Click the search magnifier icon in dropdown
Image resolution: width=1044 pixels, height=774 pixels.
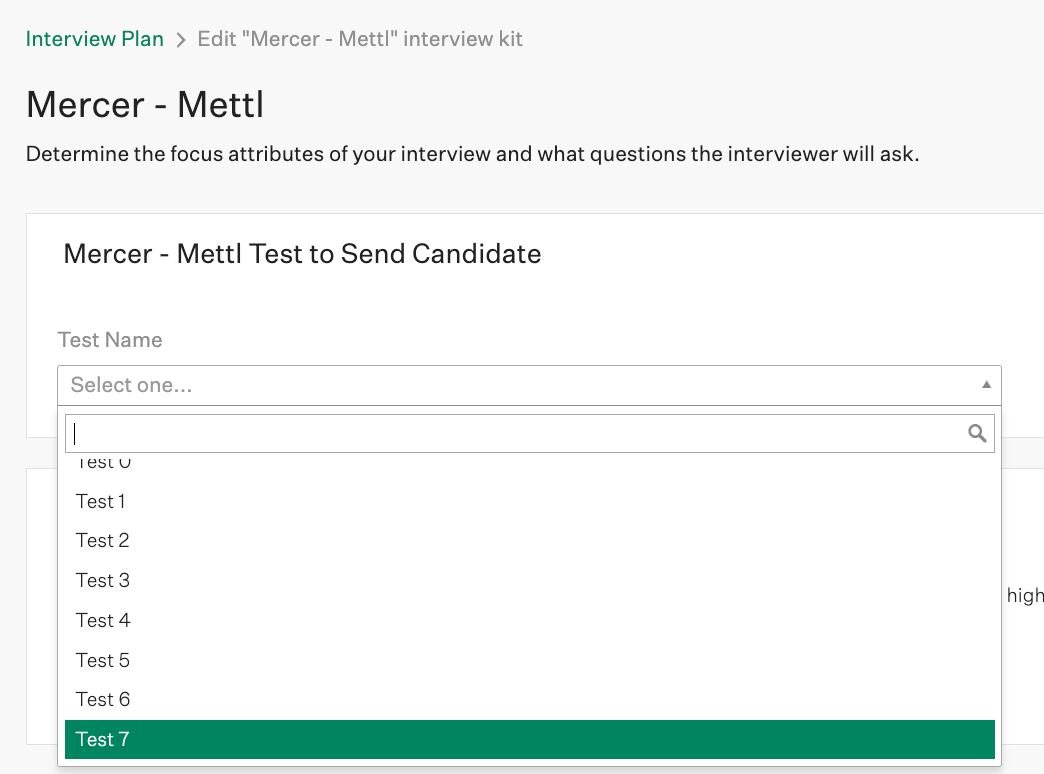[977, 434]
